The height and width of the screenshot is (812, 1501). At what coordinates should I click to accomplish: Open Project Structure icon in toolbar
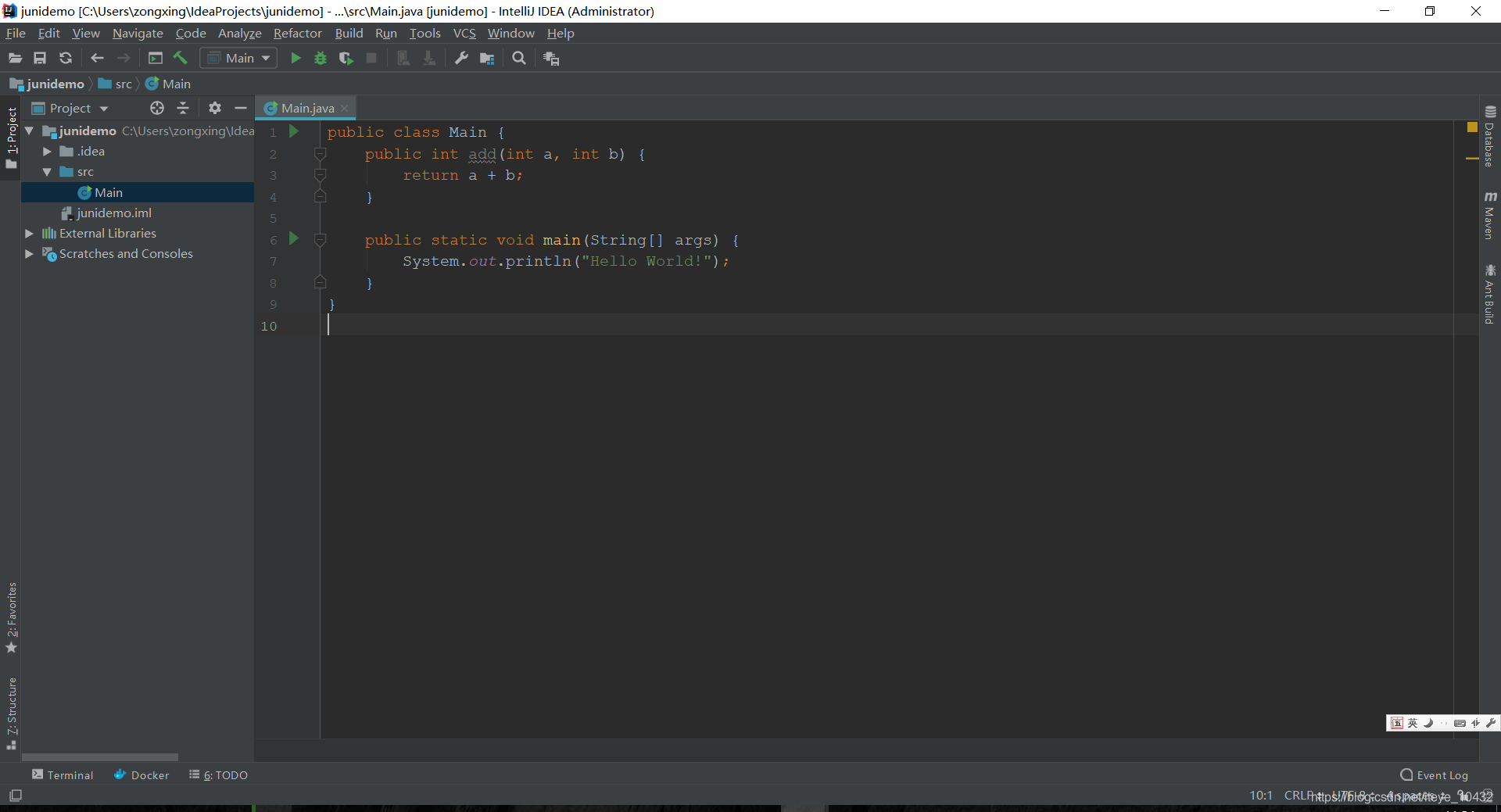click(487, 59)
